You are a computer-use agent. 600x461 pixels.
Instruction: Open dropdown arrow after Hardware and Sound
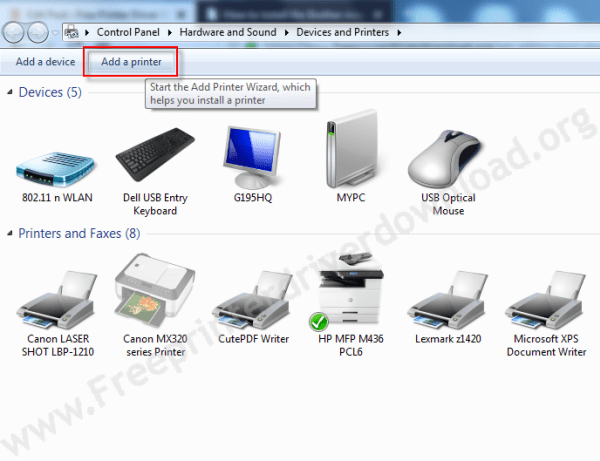click(x=287, y=33)
